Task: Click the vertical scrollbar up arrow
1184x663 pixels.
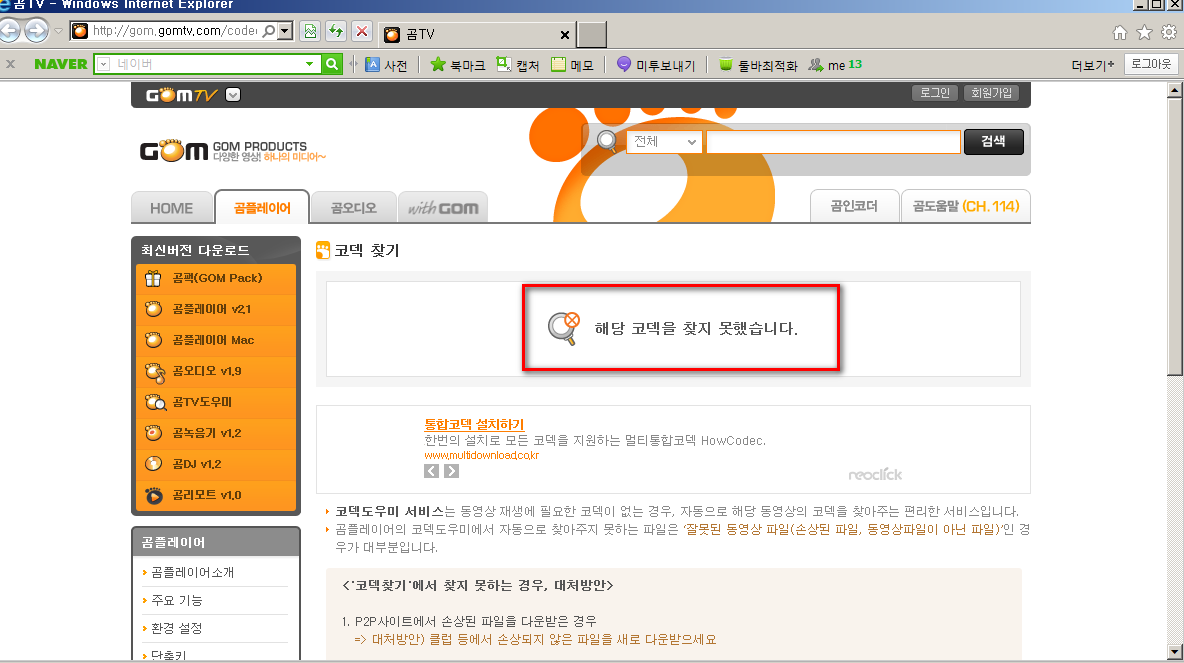Action: [x=1174, y=90]
